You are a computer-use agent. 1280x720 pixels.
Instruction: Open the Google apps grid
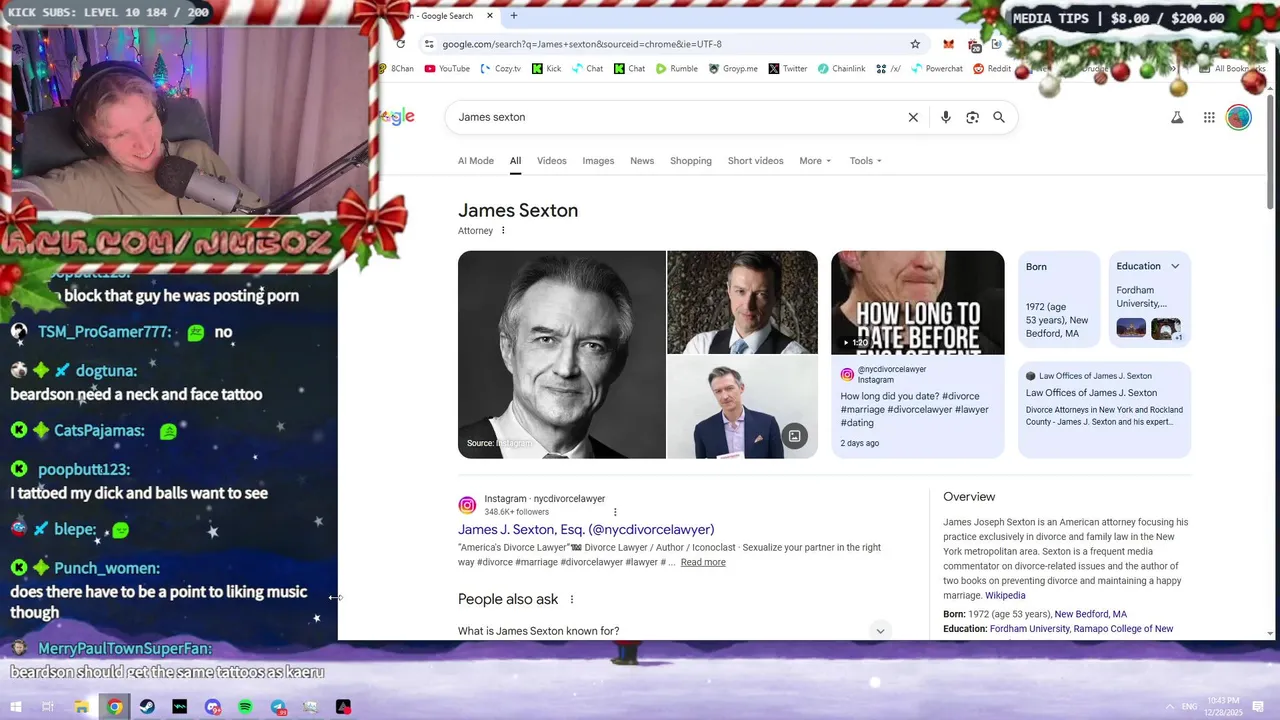[1209, 117]
